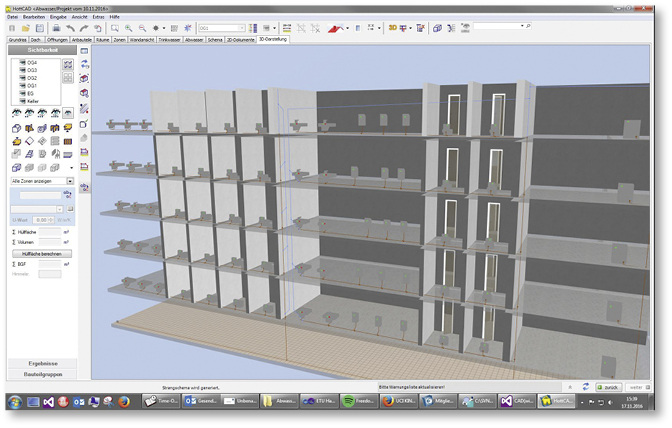Click the Save icon in the toolbar
Screen dimensions: 672x428
coord(39,28)
